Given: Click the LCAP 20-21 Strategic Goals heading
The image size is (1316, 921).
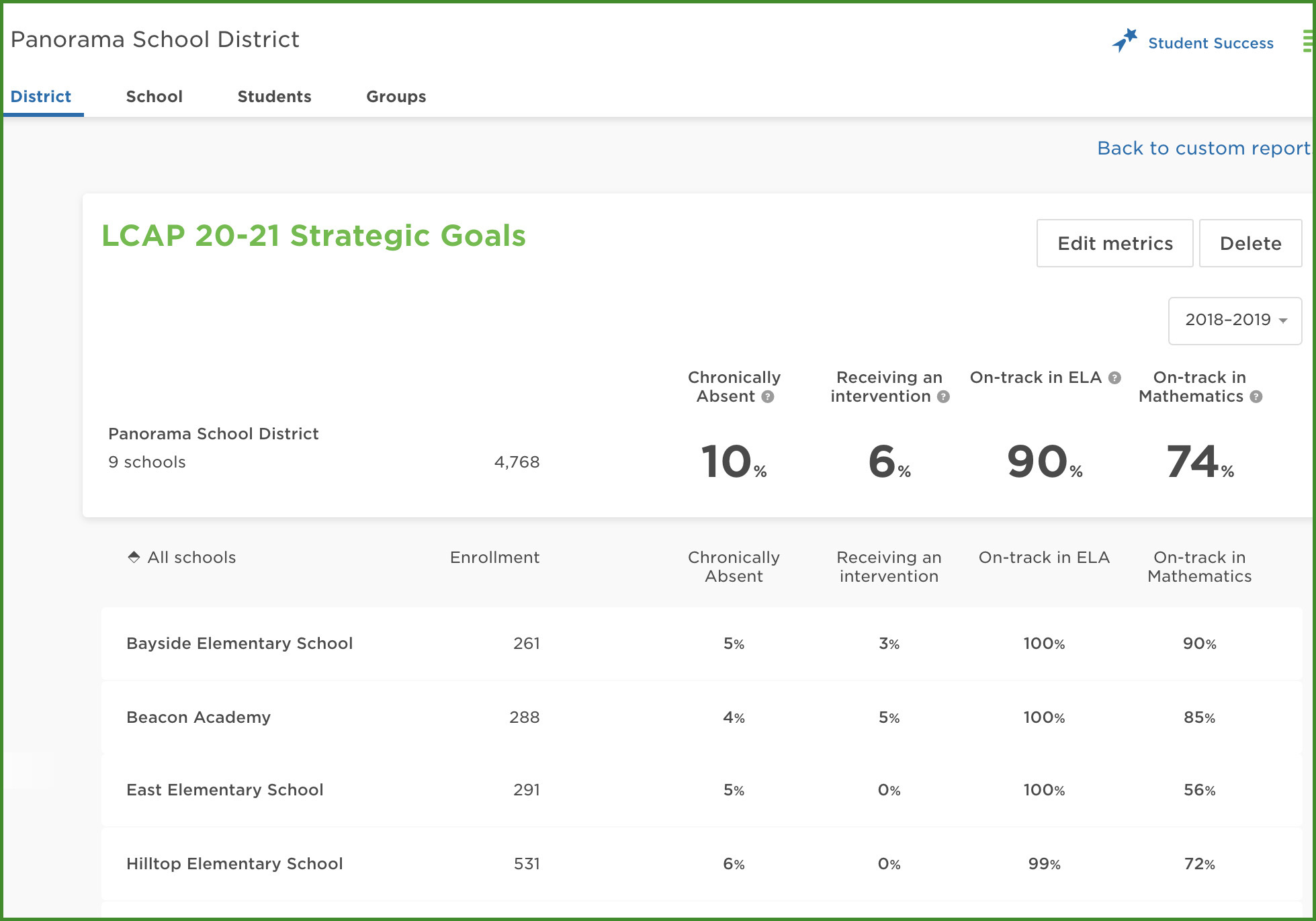Looking at the screenshot, I should 314,236.
